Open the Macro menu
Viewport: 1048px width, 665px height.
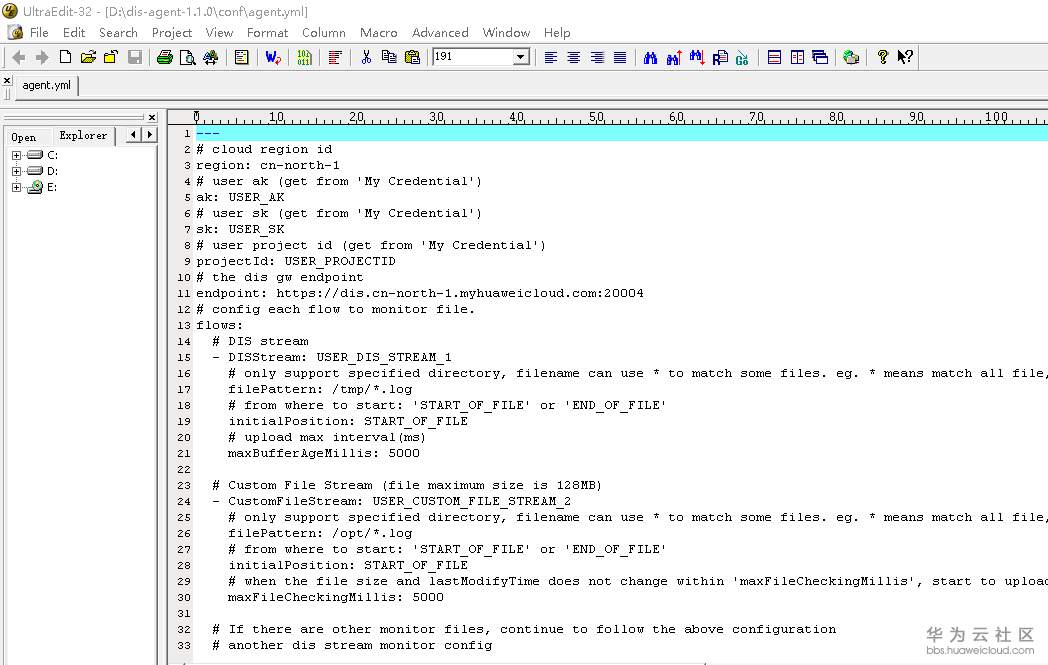click(x=378, y=33)
